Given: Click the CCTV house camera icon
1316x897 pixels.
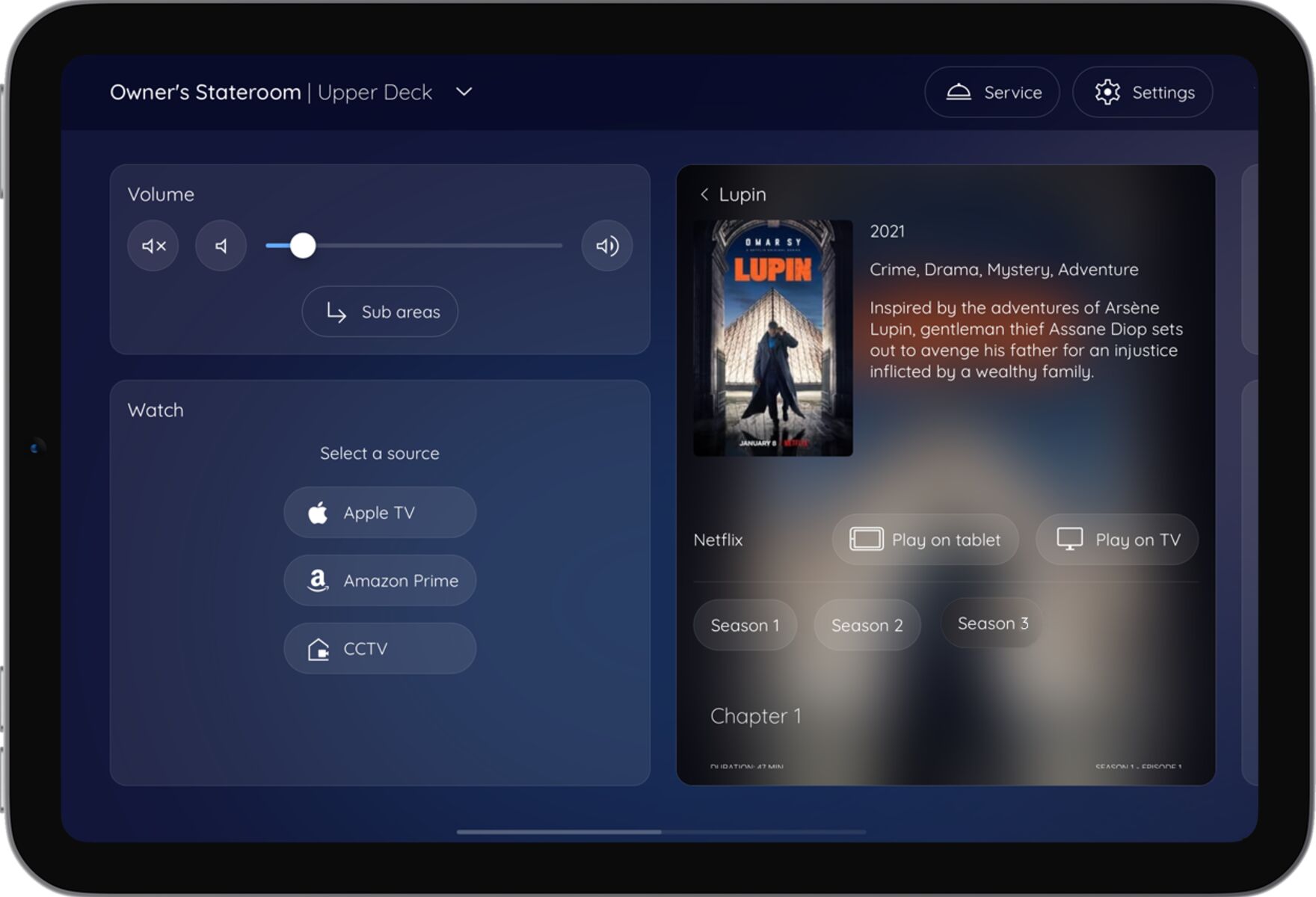Looking at the screenshot, I should tap(319, 649).
